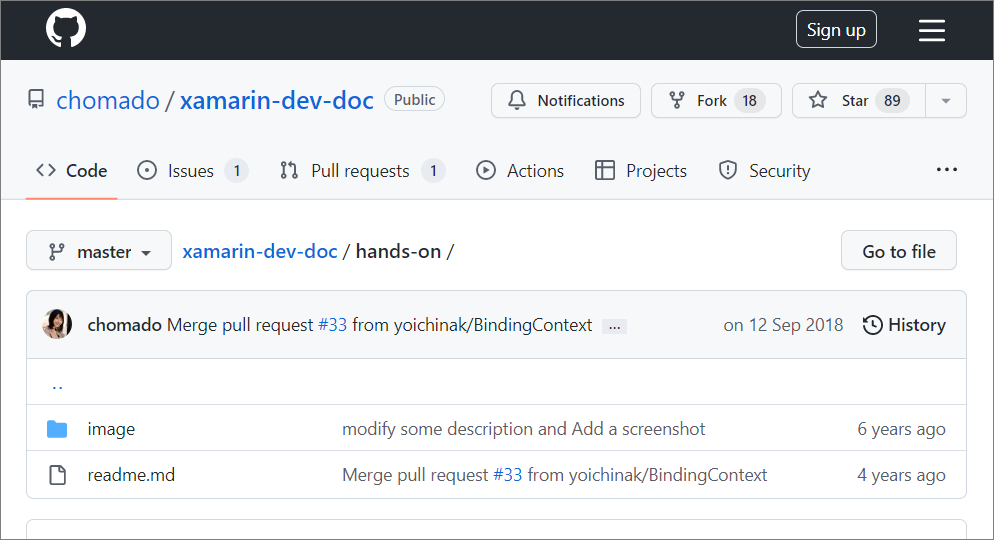Navigate to parent directory via double-dot link
The height and width of the screenshot is (540, 994).
click(x=57, y=384)
